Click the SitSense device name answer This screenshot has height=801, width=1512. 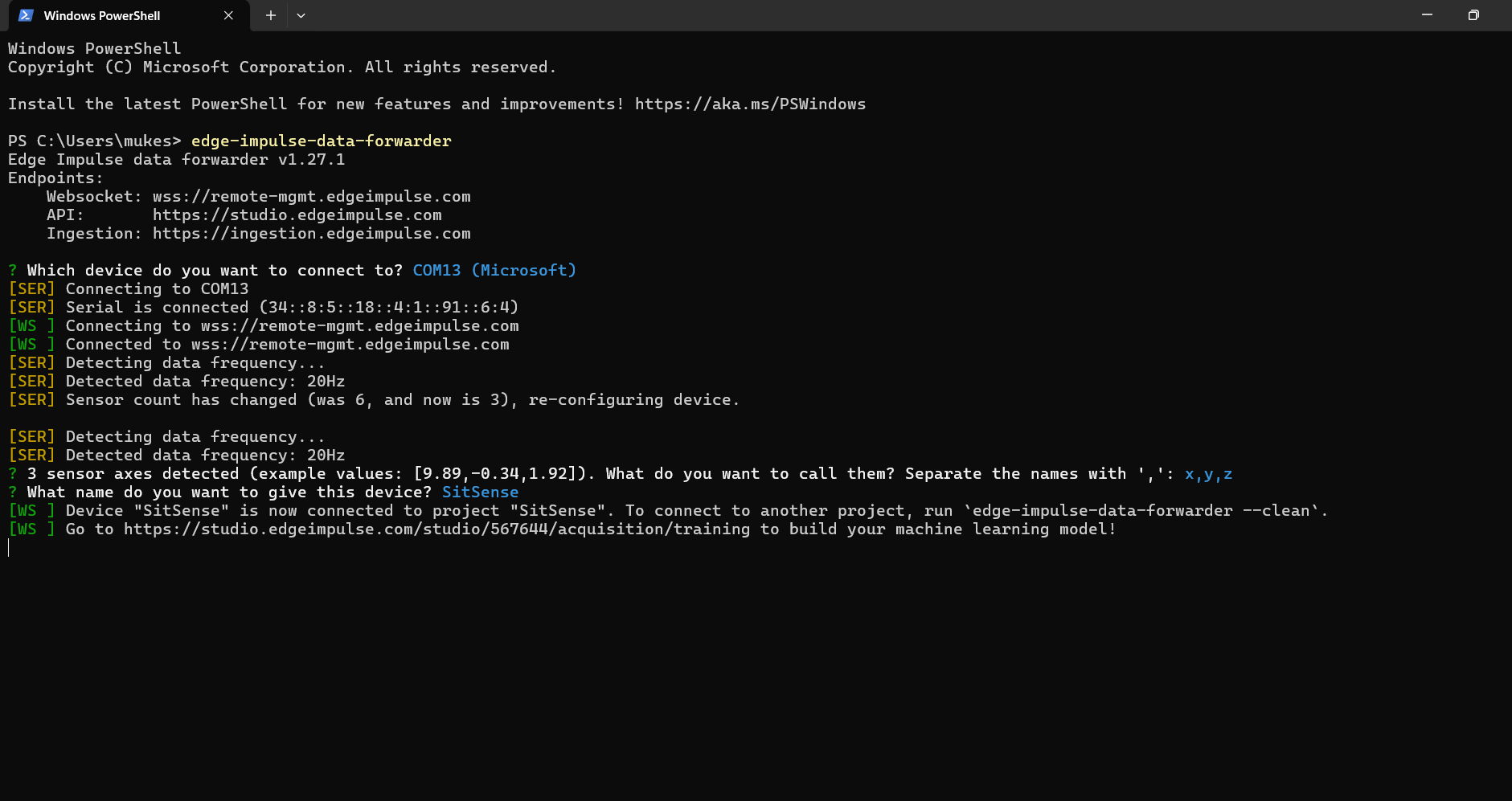click(x=480, y=492)
